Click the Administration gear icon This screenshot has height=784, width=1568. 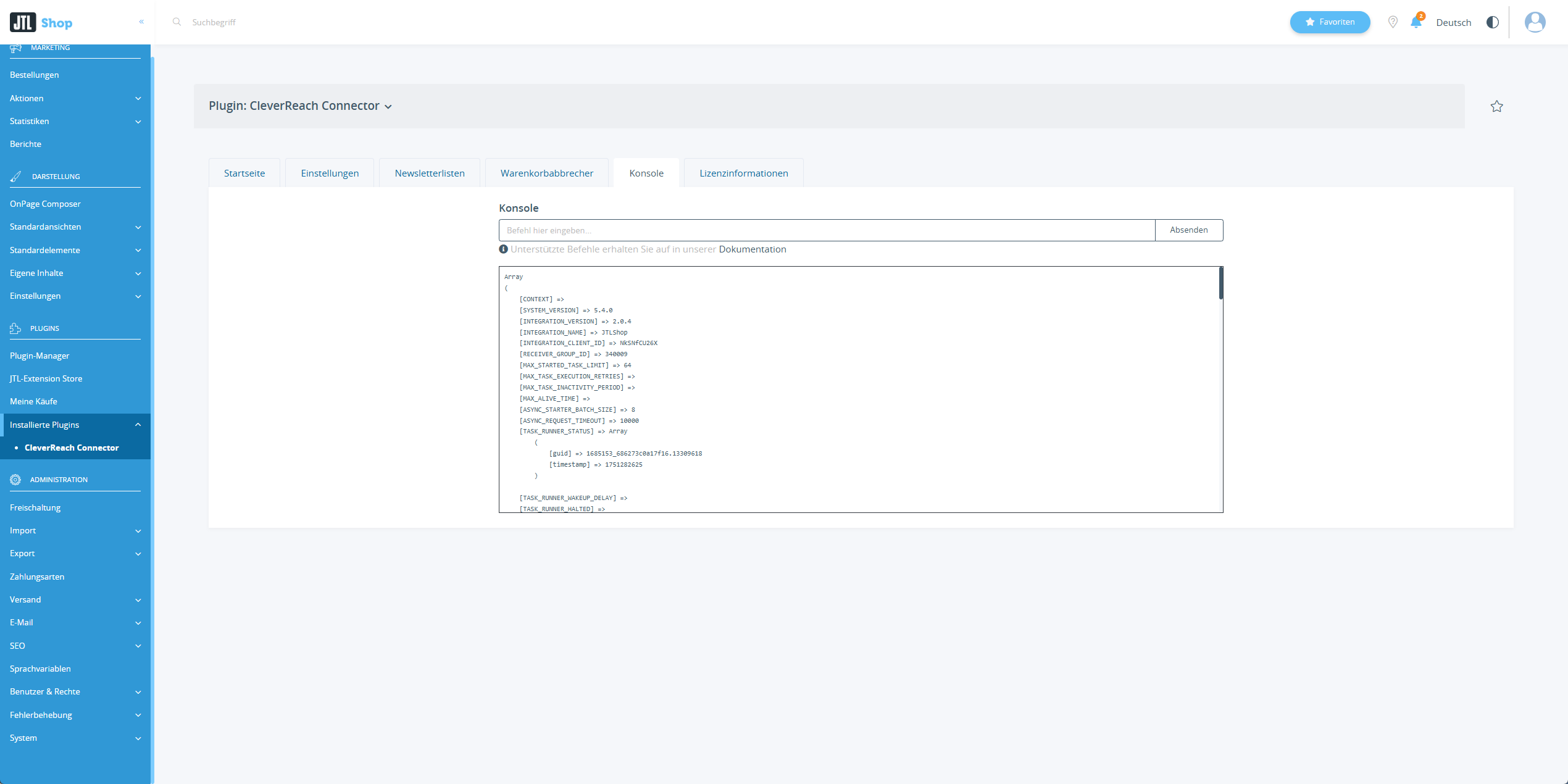pos(15,480)
